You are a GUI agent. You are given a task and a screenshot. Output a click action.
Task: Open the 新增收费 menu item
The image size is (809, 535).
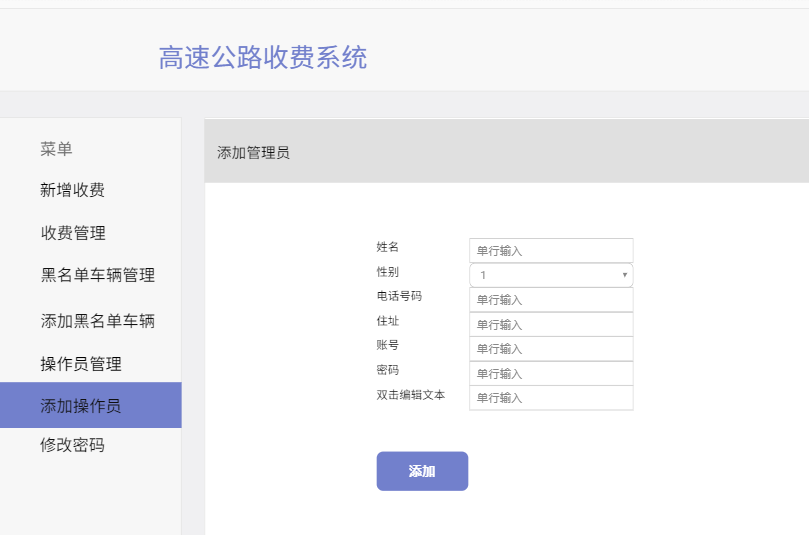tap(73, 190)
